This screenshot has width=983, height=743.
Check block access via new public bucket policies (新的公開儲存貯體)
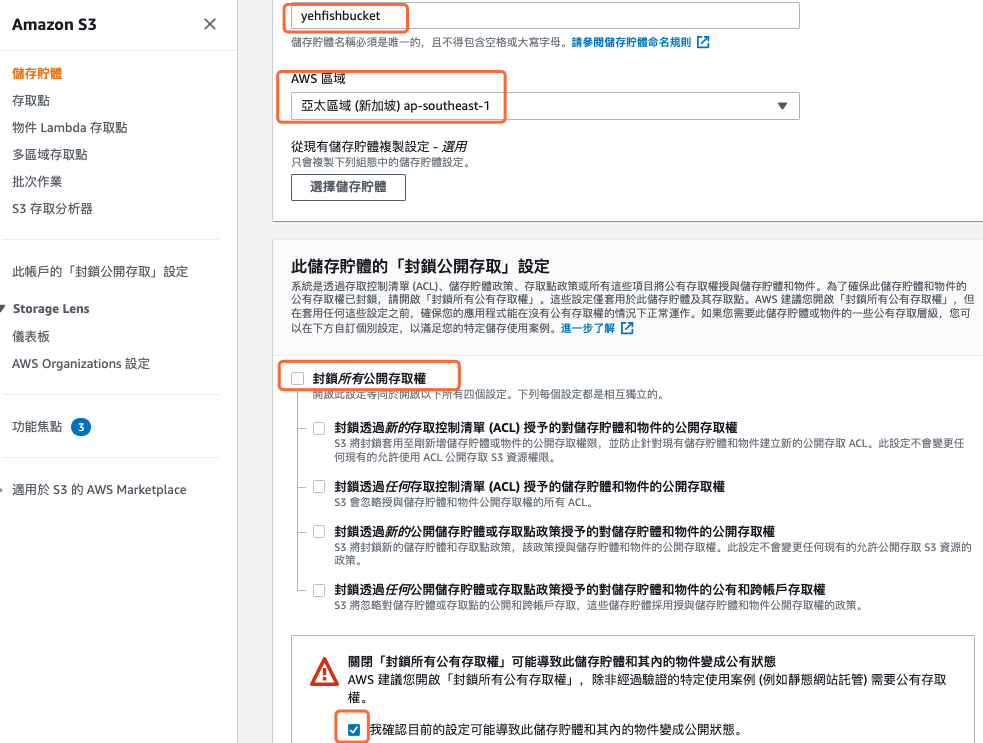(319, 532)
